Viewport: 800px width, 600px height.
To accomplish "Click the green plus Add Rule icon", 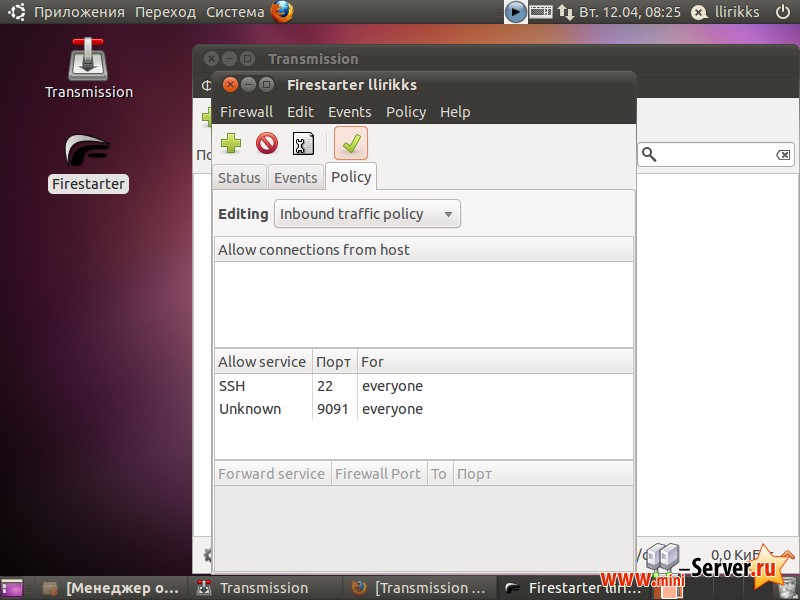I will 231,144.
